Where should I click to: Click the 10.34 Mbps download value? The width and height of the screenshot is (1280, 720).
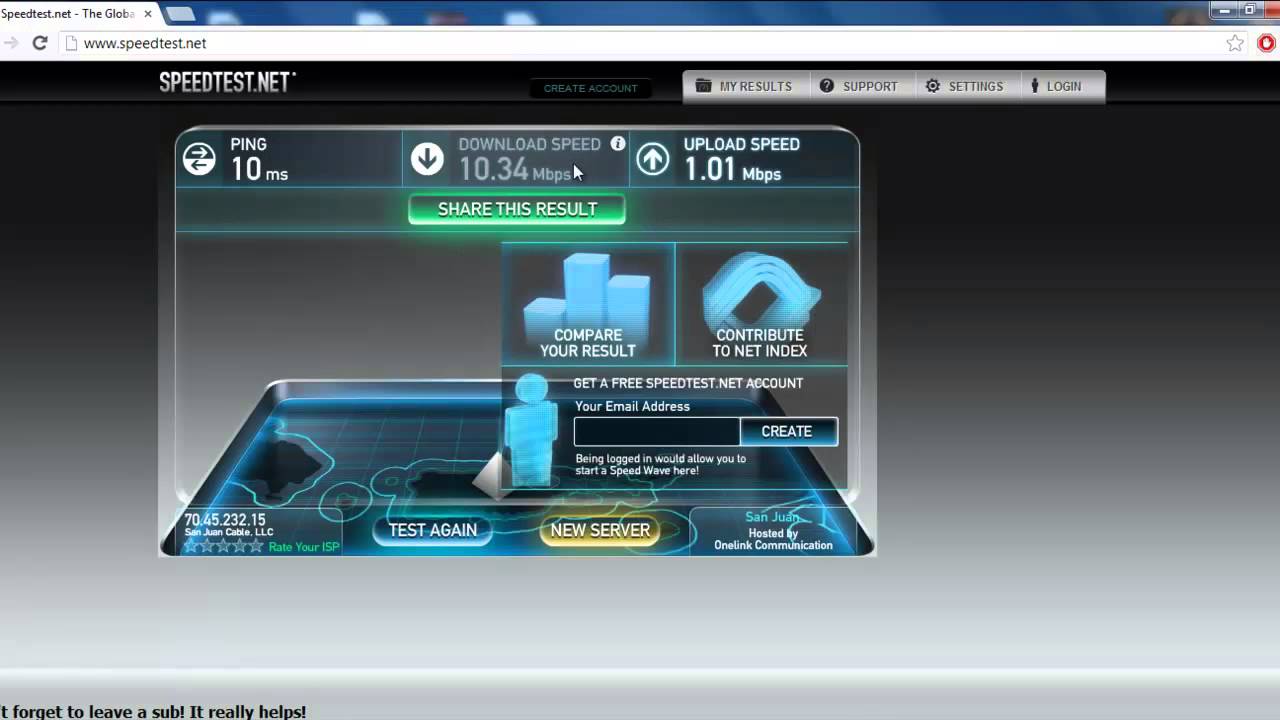(x=514, y=169)
